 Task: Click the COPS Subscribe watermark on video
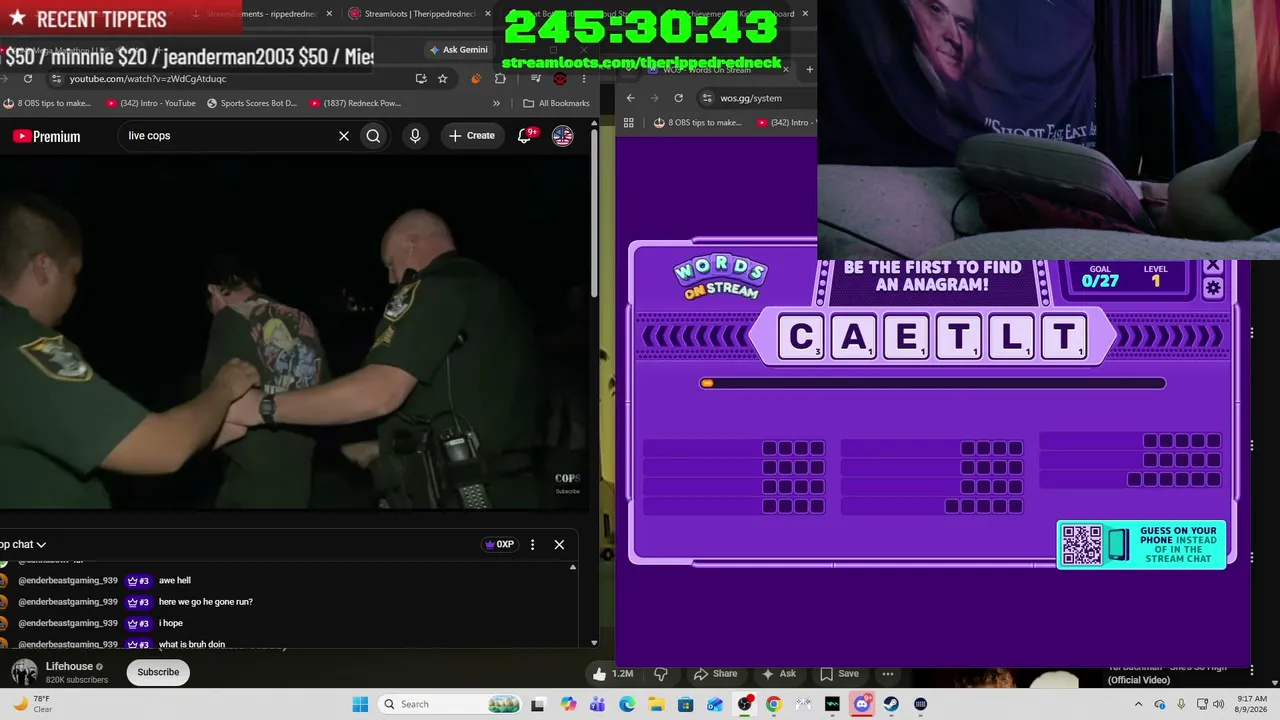[567, 484]
